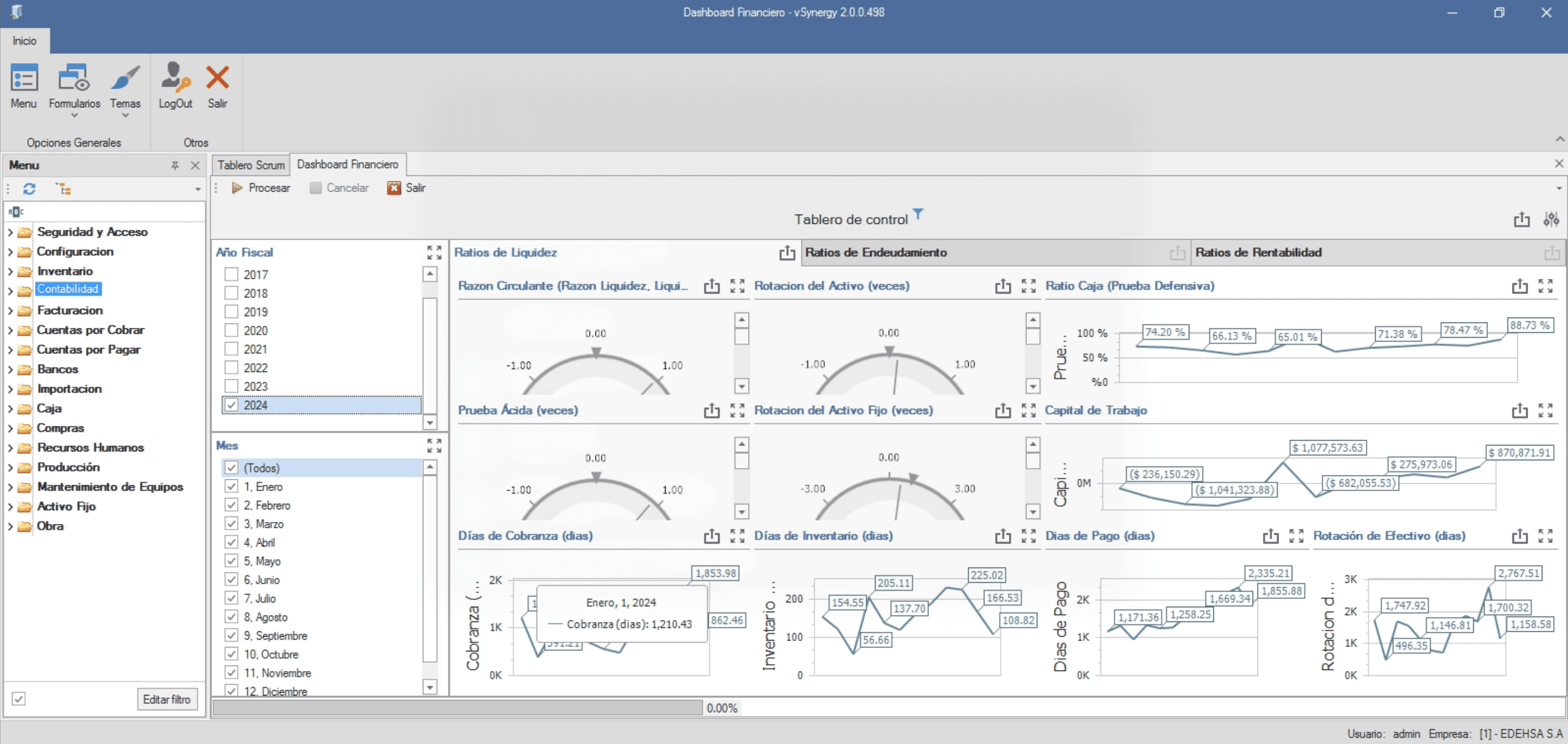Refresh the Menu tree with the refresh icon
The width and height of the screenshot is (1568, 744).
29,189
